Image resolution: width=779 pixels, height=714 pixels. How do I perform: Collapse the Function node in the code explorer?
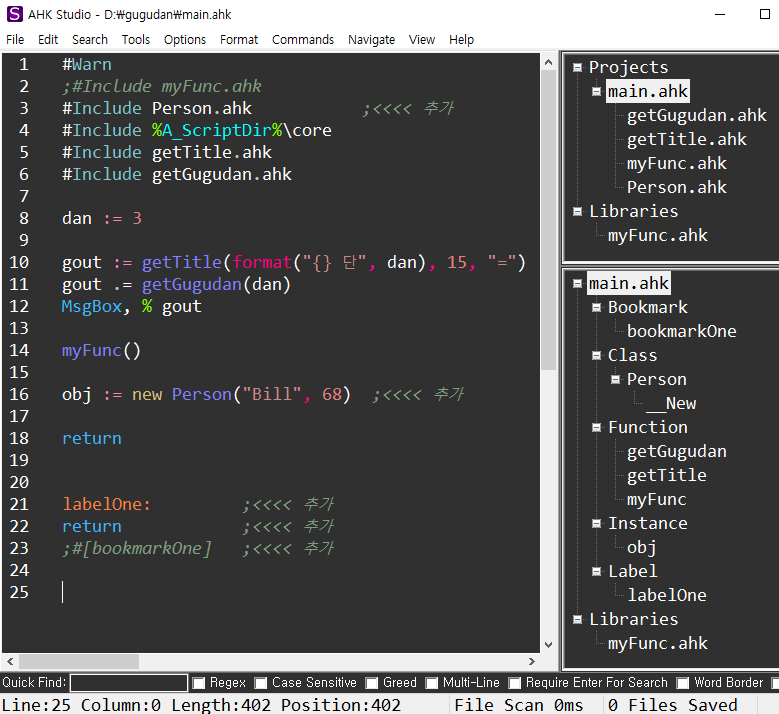coord(597,427)
